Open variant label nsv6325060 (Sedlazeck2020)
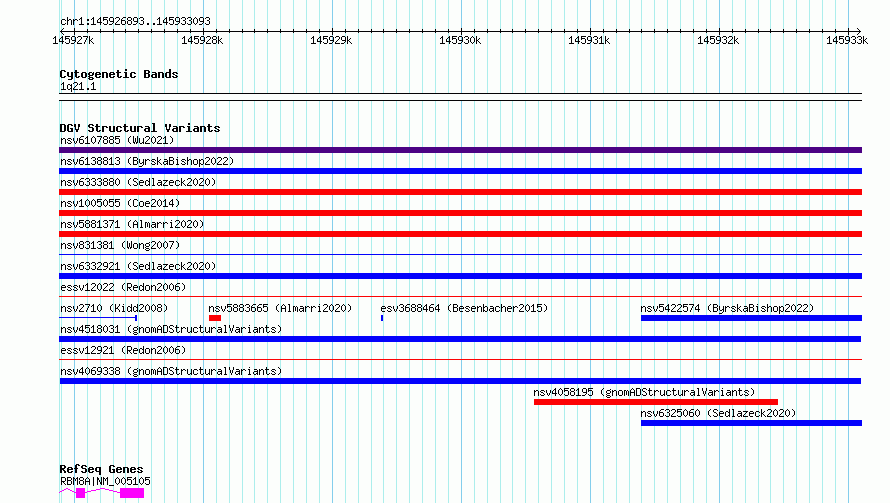This screenshot has width=890, height=503. (718, 413)
